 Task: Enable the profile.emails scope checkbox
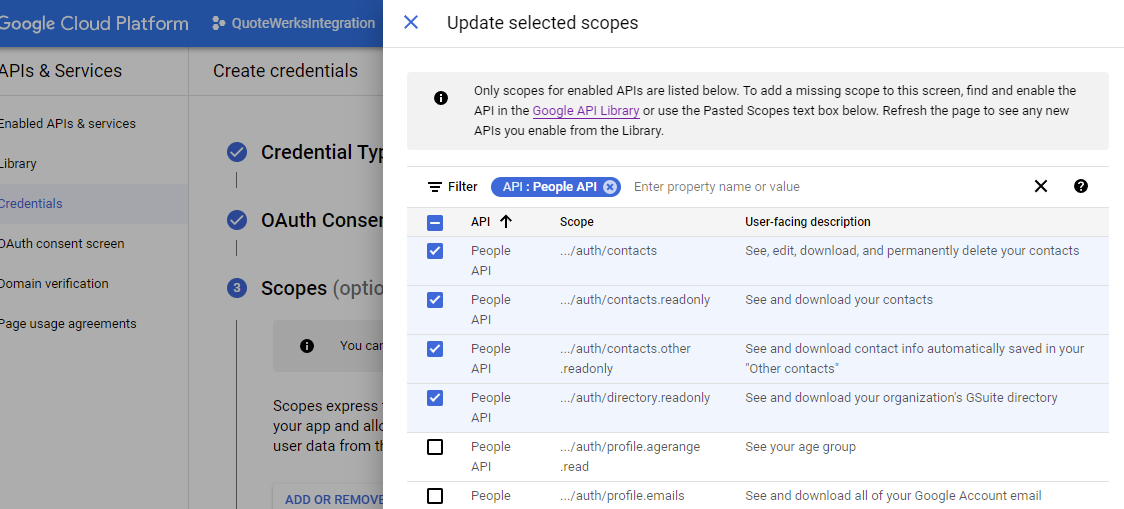click(x=435, y=496)
